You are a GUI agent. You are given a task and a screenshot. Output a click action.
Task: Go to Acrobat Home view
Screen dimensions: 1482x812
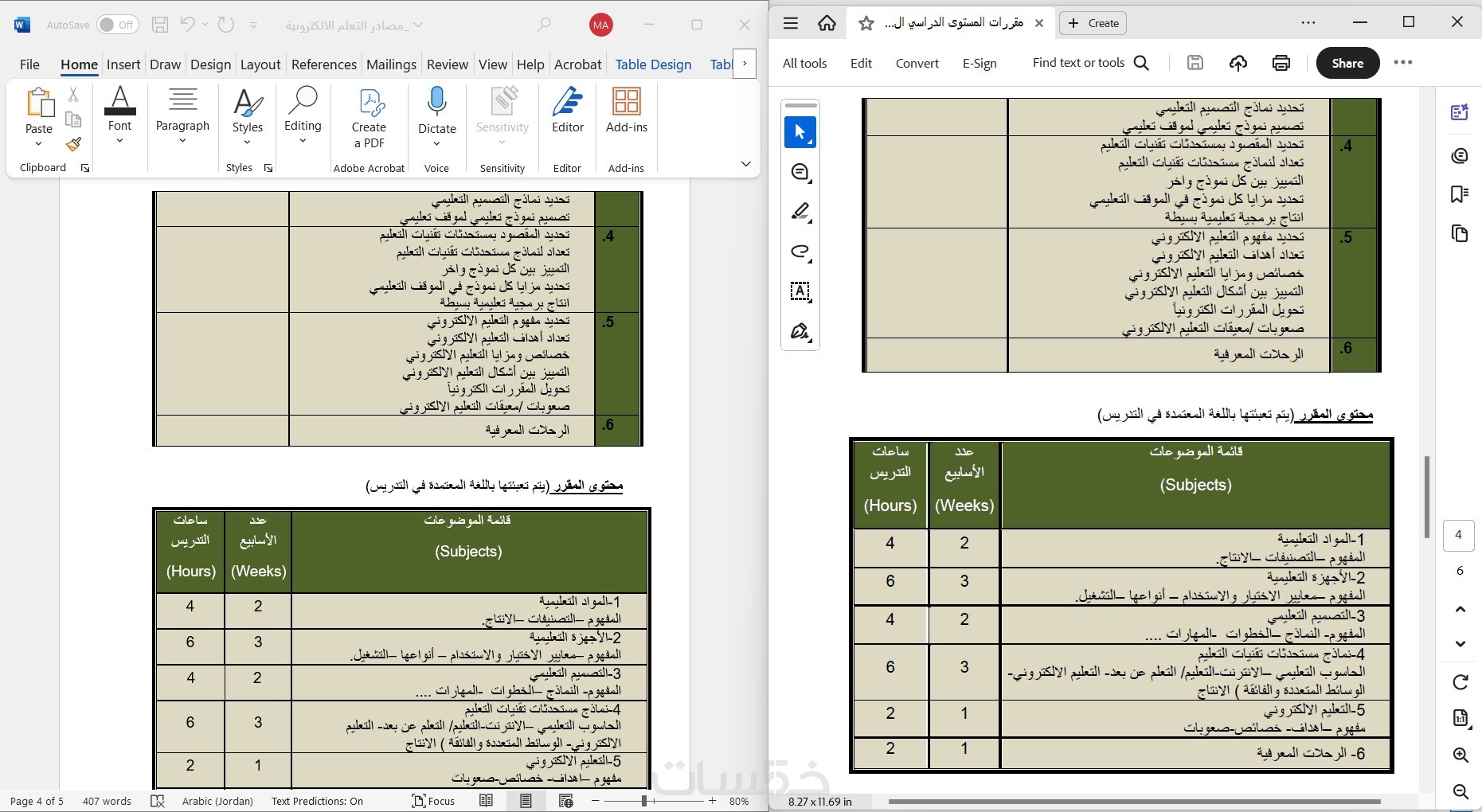[827, 23]
